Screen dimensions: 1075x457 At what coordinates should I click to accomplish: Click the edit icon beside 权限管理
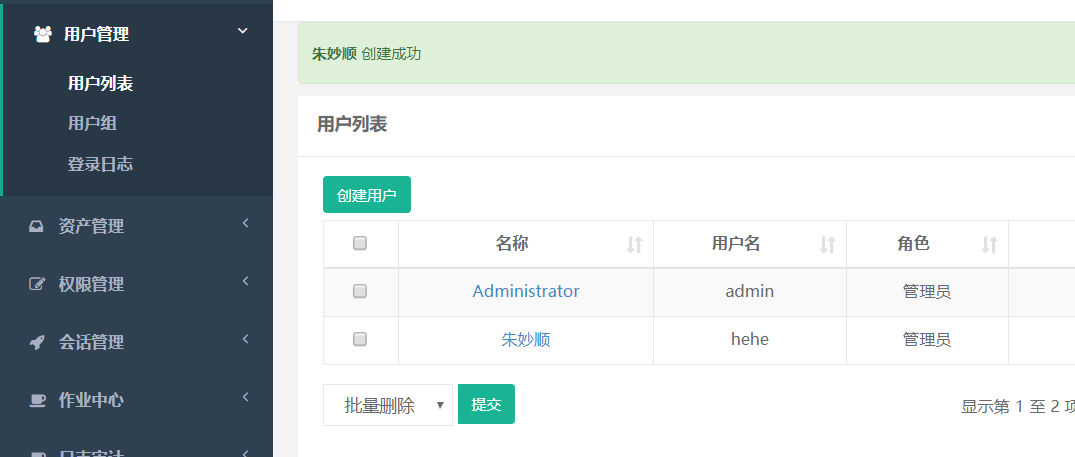pos(37,284)
